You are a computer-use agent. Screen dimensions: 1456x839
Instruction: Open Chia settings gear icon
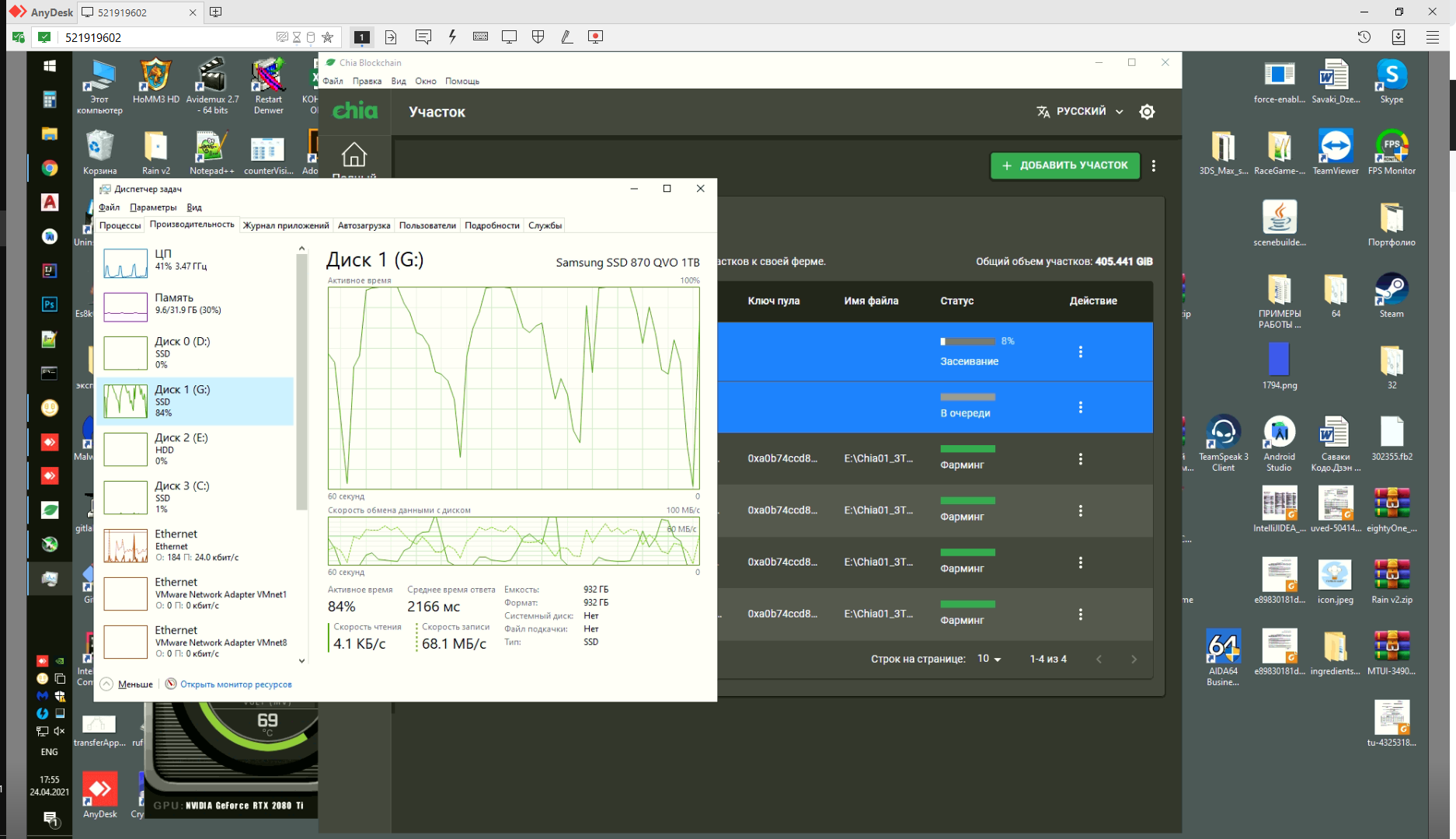click(x=1147, y=112)
